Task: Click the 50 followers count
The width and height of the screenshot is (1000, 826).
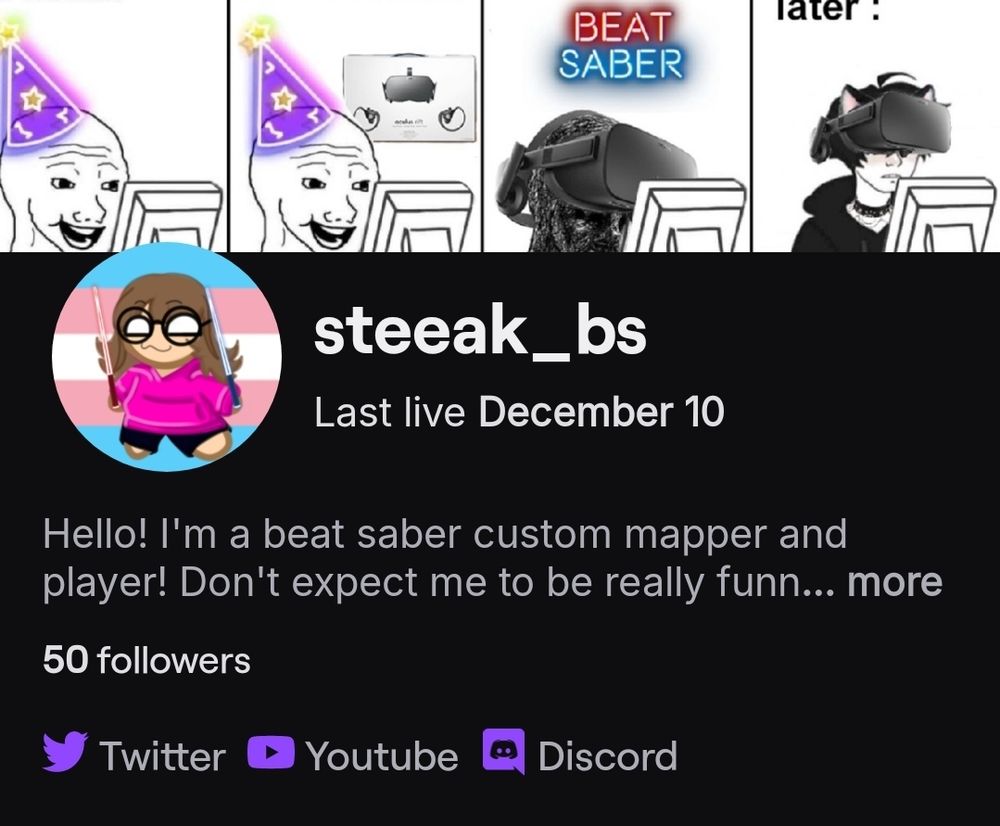Action: point(147,660)
